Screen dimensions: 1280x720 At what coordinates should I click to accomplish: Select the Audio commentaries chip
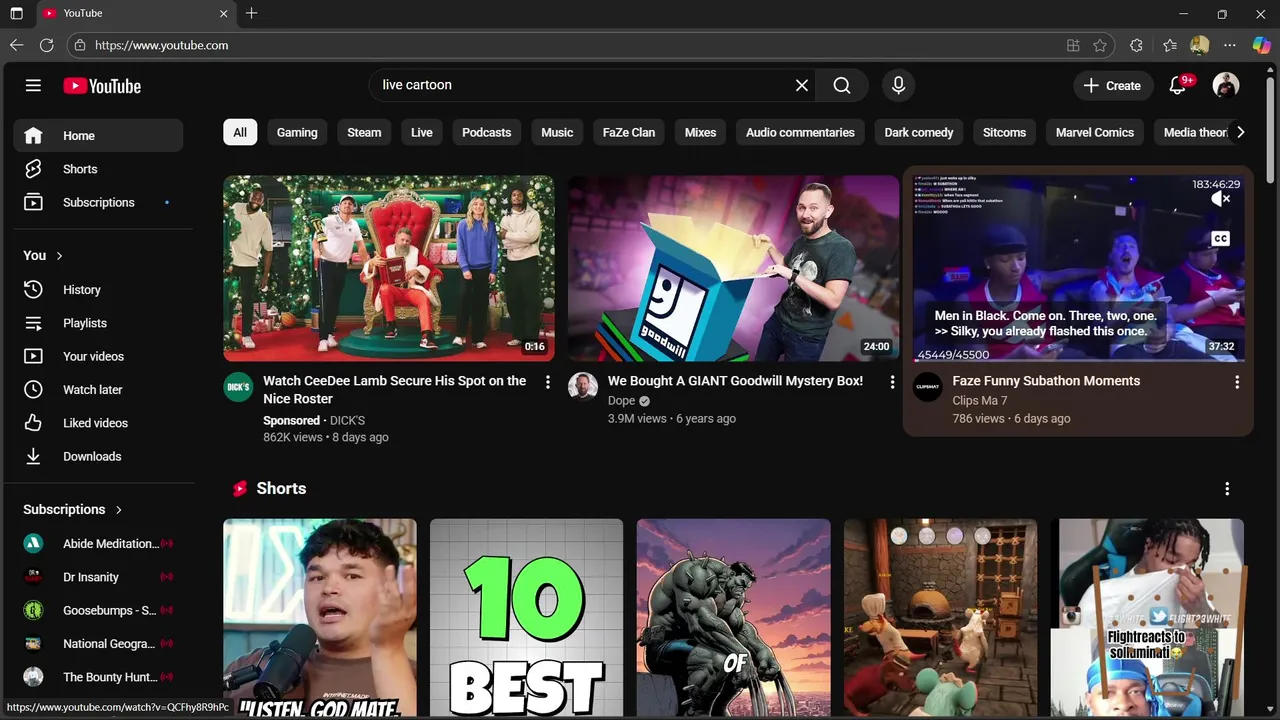800,132
